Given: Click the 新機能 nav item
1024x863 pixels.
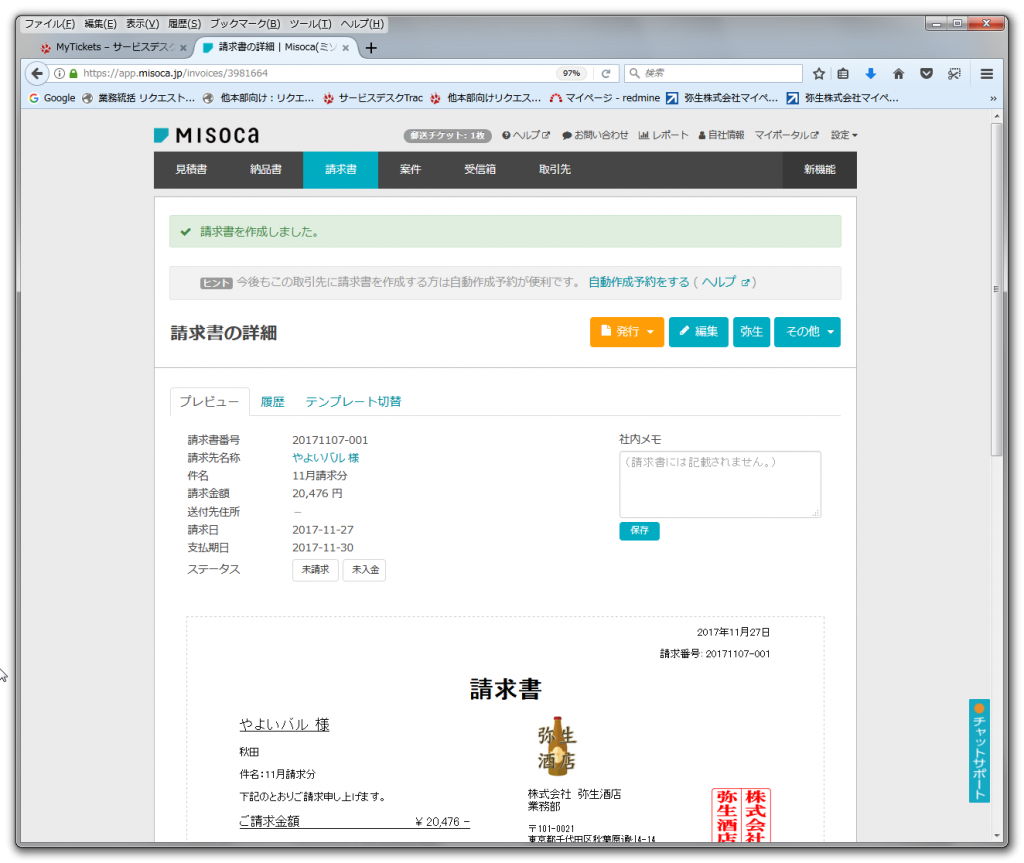Looking at the screenshot, I should 820,170.
